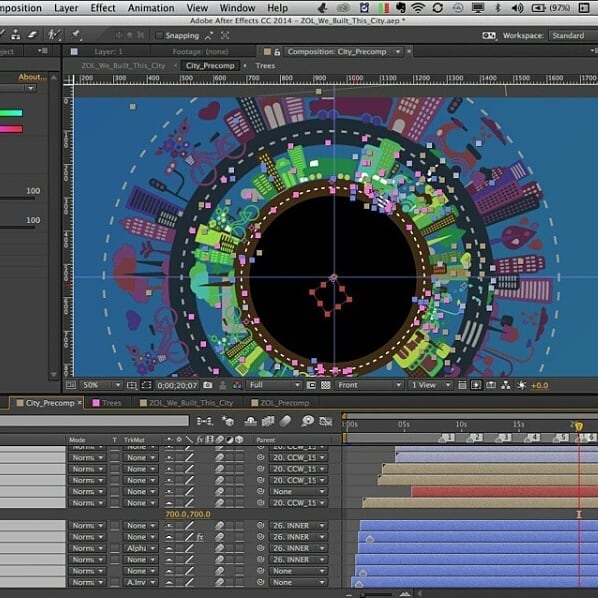Click the battery status in menu bar

[x=550, y=8]
